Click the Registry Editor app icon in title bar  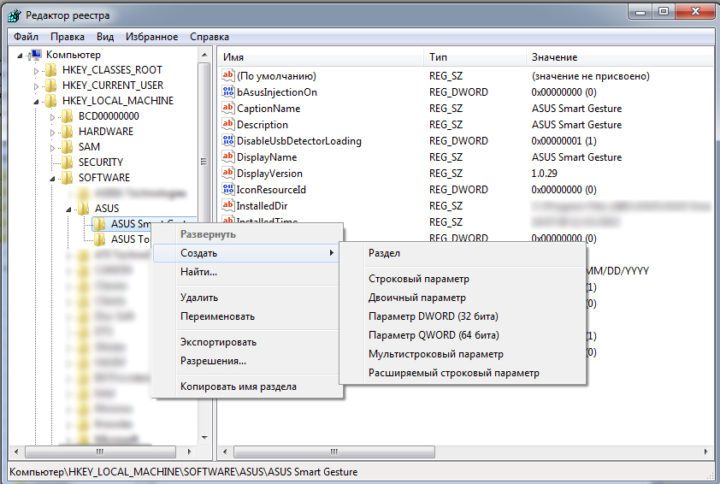click(14, 16)
